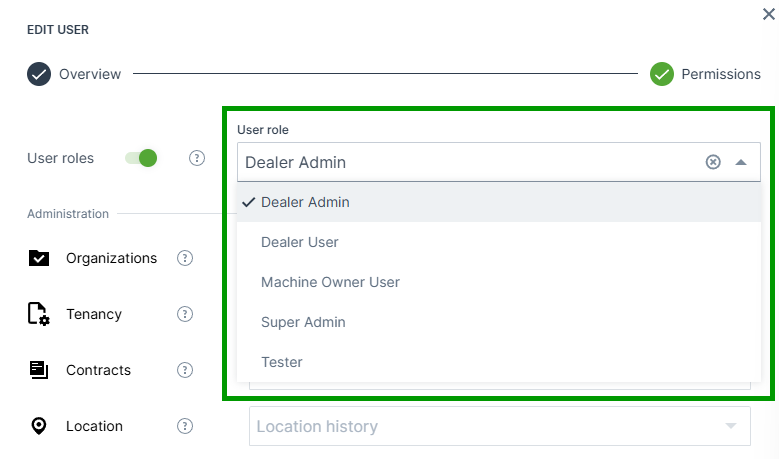Image resolution: width=779 pixels, height=459 pixels.
Task: Open help icon next to Contracts
Action: pos(185,370)
